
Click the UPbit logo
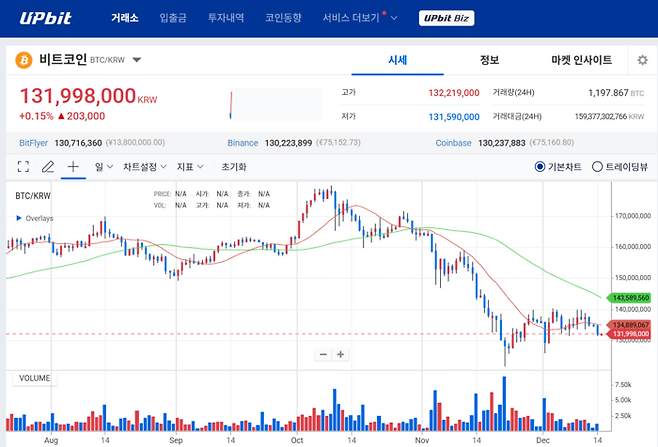click(45, 18)
